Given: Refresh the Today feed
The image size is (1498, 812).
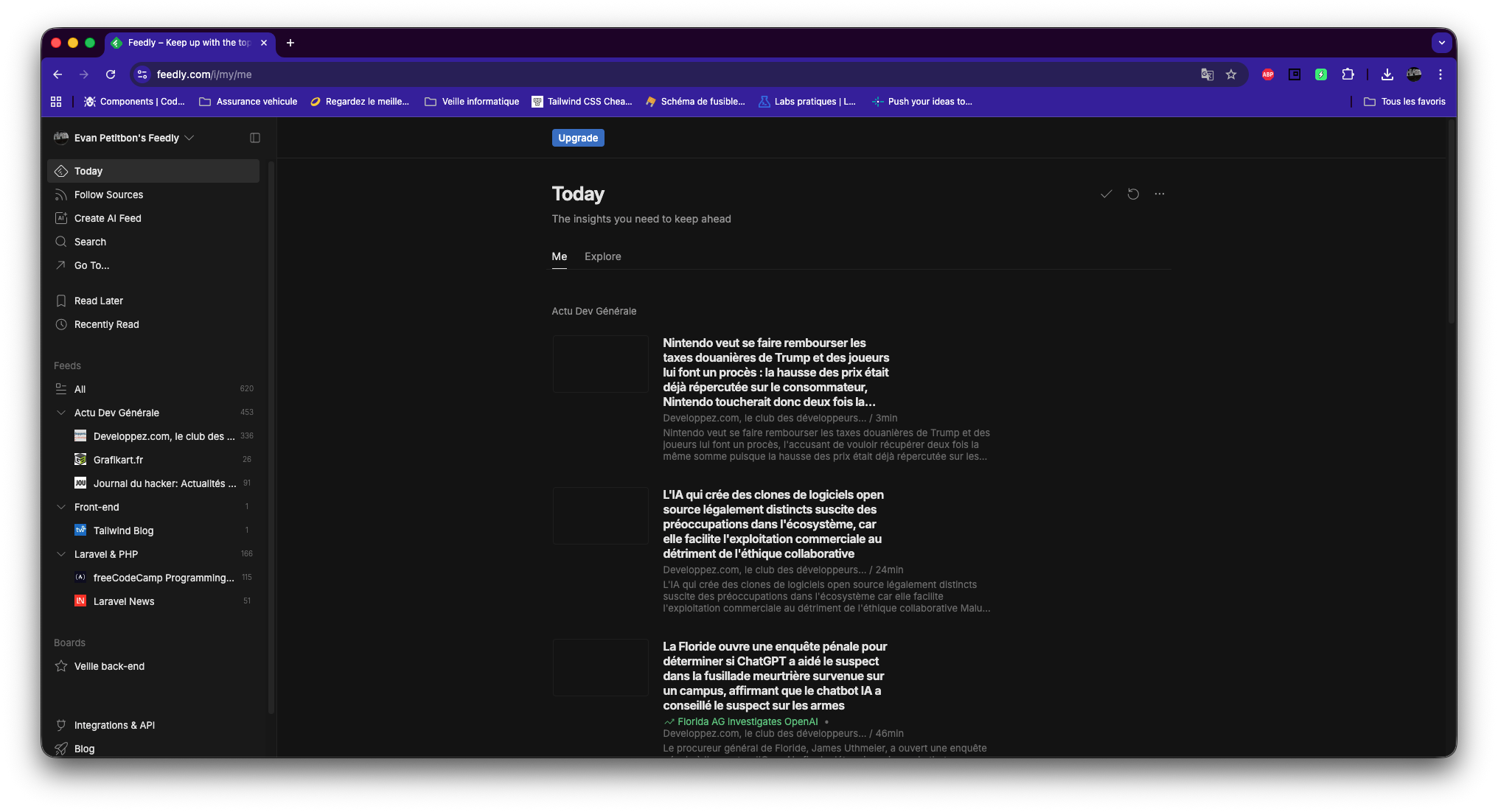Looking at the screenshot, I should pos(1133,194).
